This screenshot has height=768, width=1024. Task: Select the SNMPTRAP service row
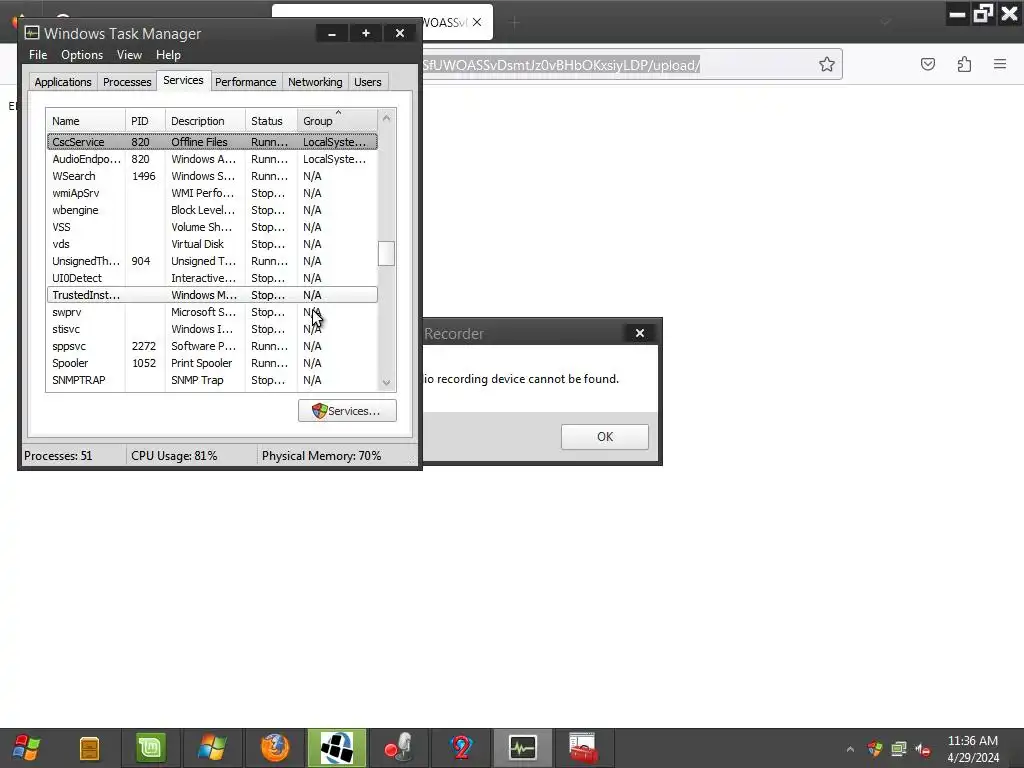coord(212,379)
